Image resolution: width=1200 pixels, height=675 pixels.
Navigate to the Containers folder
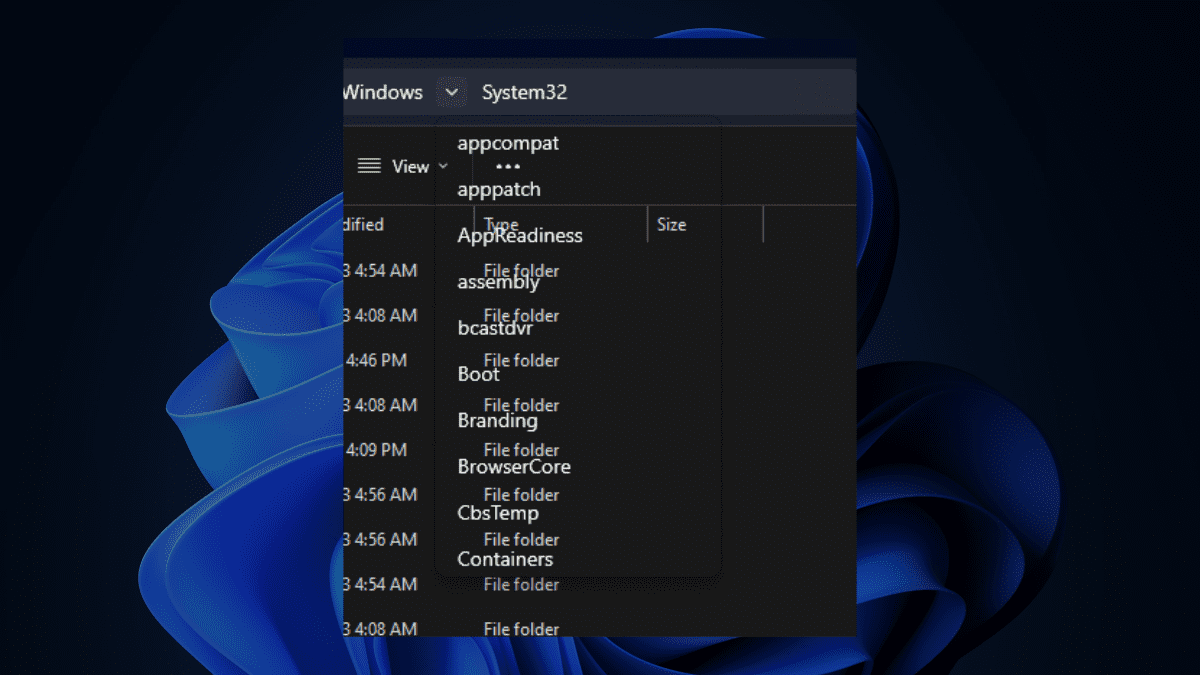505,558
